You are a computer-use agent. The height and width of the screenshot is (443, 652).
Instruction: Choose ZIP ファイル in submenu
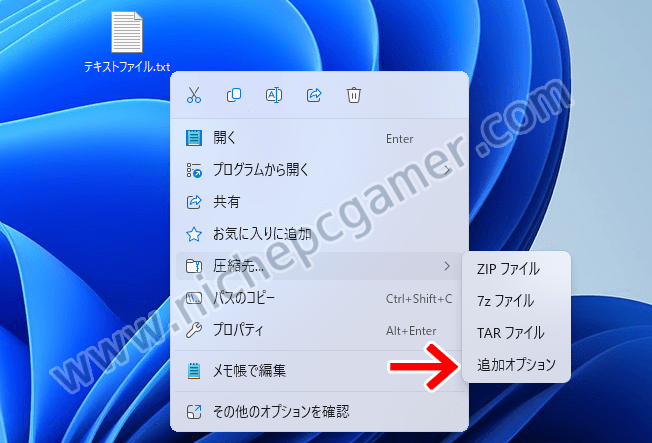click(516, 269)
